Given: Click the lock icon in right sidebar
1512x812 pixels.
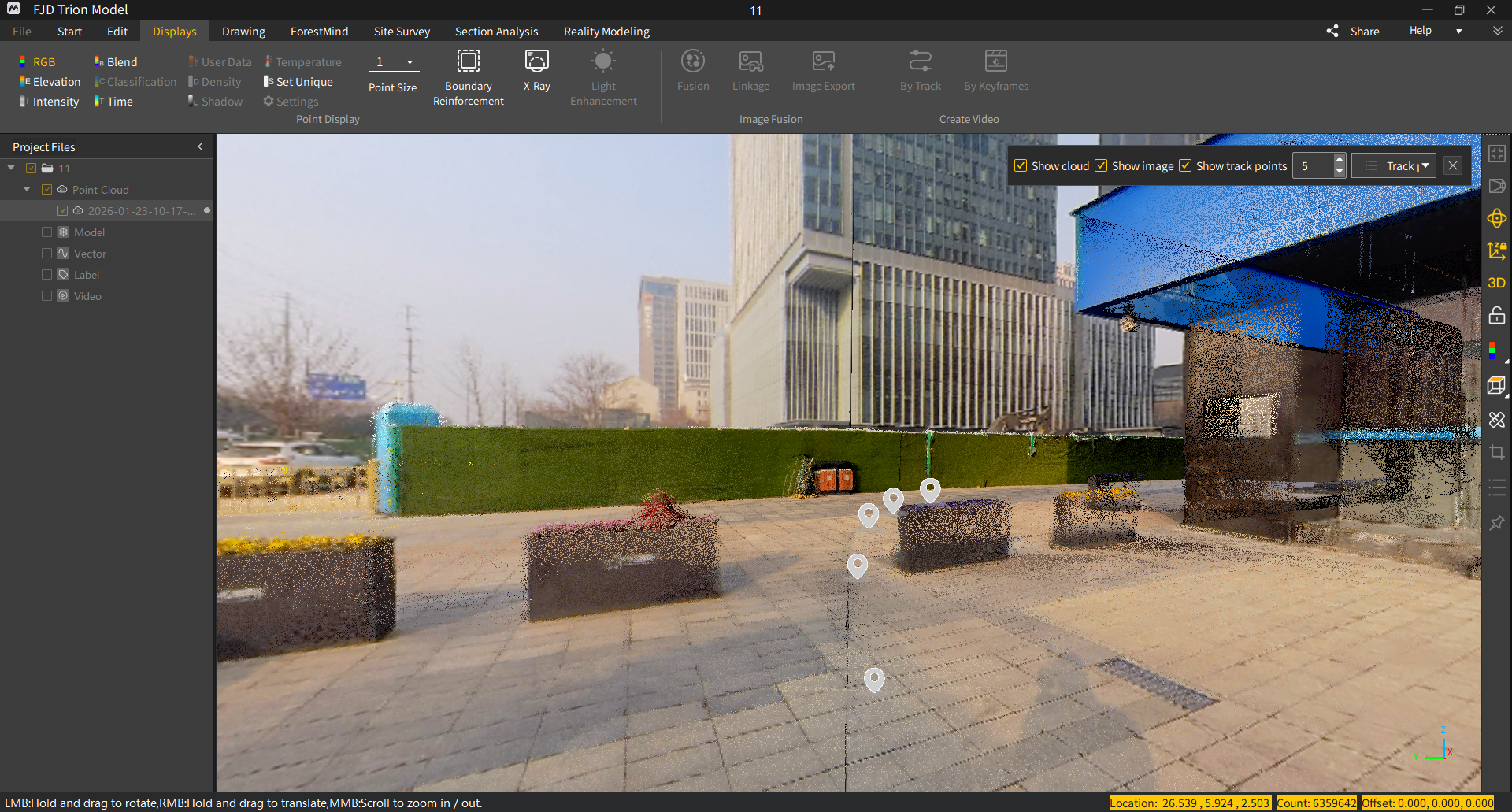Looking at the screenshot, I should (1496, 316).
